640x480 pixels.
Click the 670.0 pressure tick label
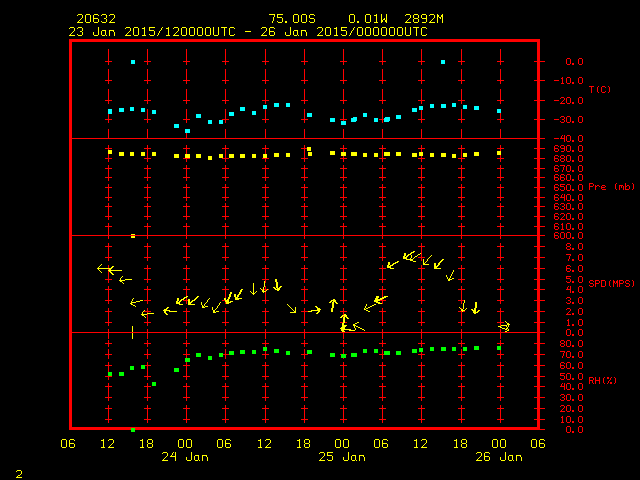click(569, 168)
